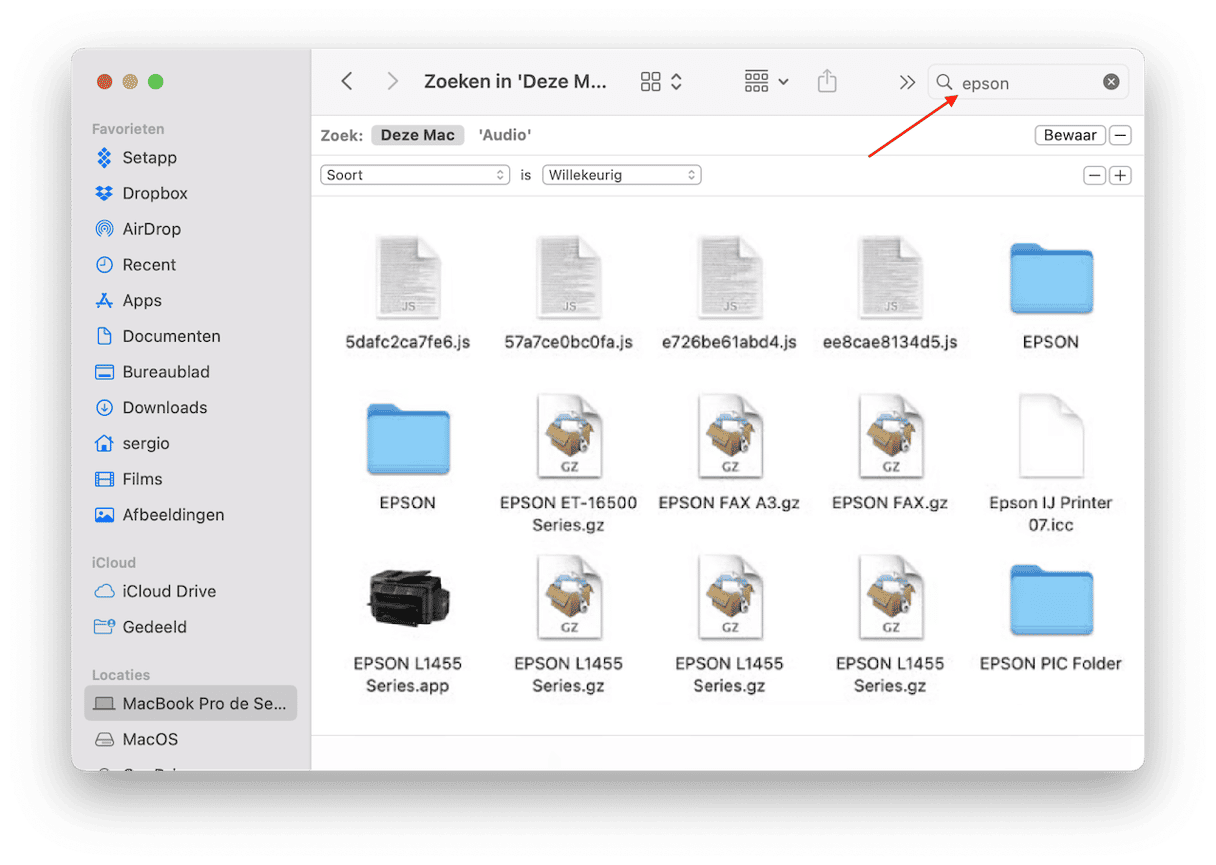Show more toolbar items with double chevron
The width and height of the screenshot is (1216, 865).
pyautogui.click(x=907, y=82)
